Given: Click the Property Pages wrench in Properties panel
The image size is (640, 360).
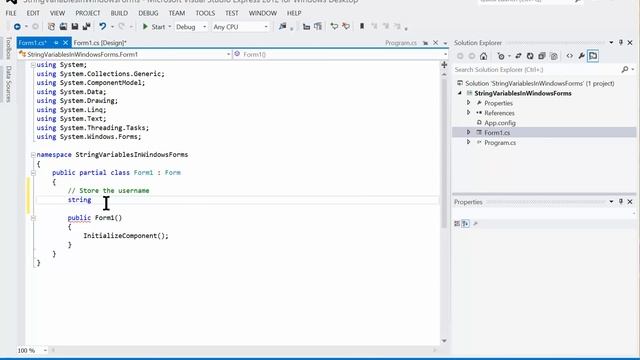Looking at the screenshot, I should (476, 223).
